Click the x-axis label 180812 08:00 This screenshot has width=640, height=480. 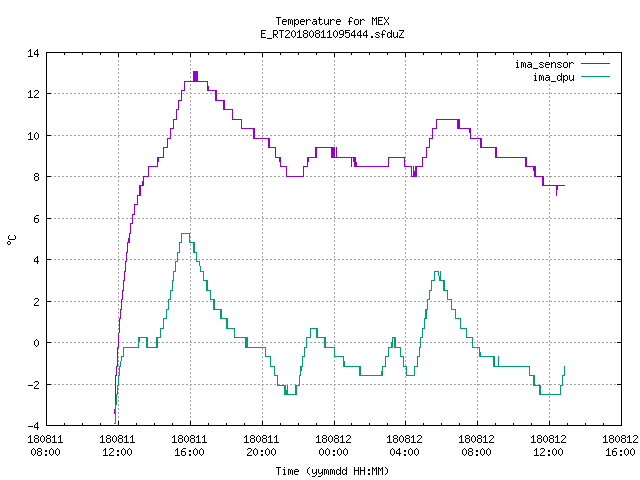(477, 446)
